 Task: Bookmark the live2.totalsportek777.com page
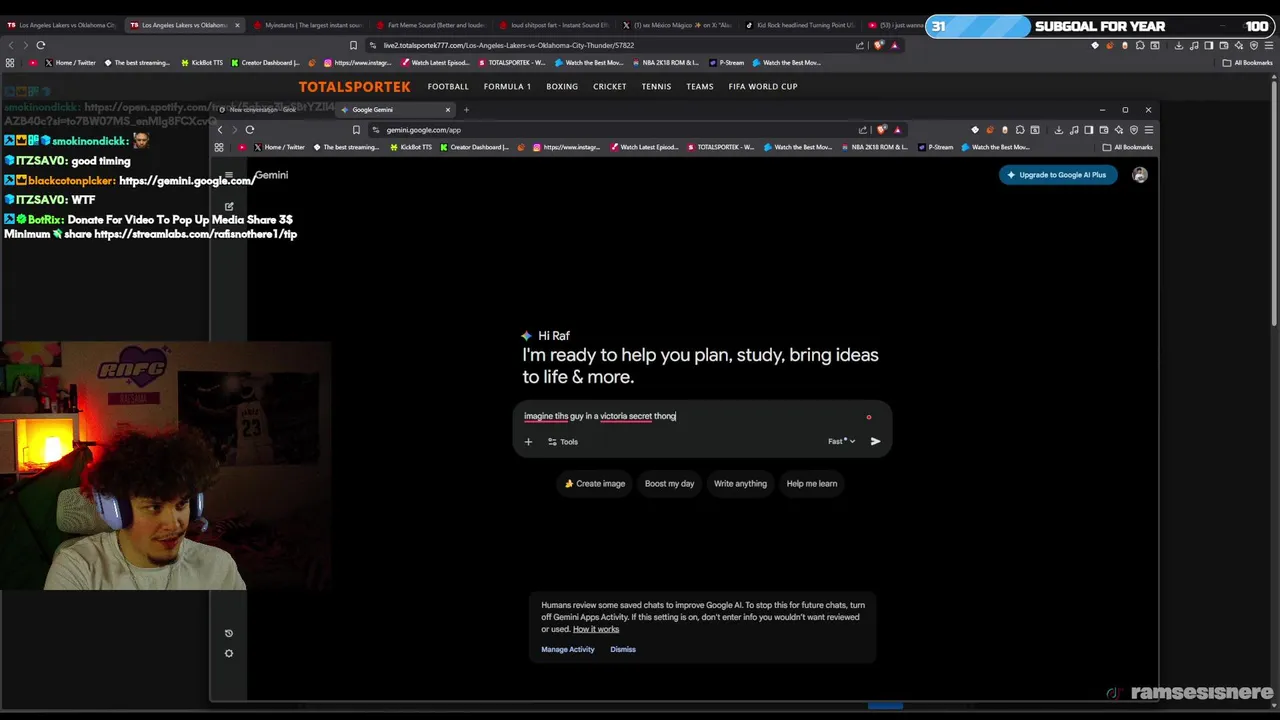click(354, 45)
